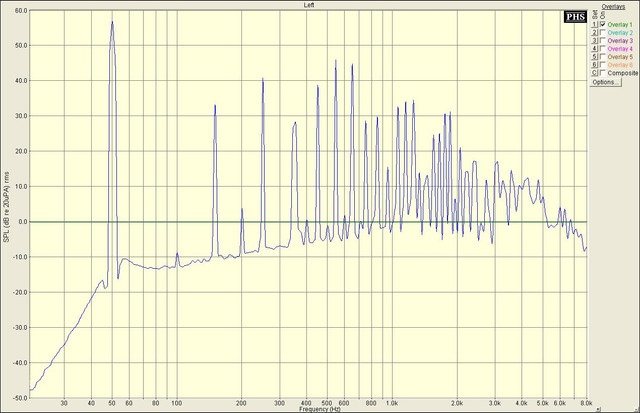640x413 pixels.
Task: Click the Set button numbered 4
Action: (595, 49)
